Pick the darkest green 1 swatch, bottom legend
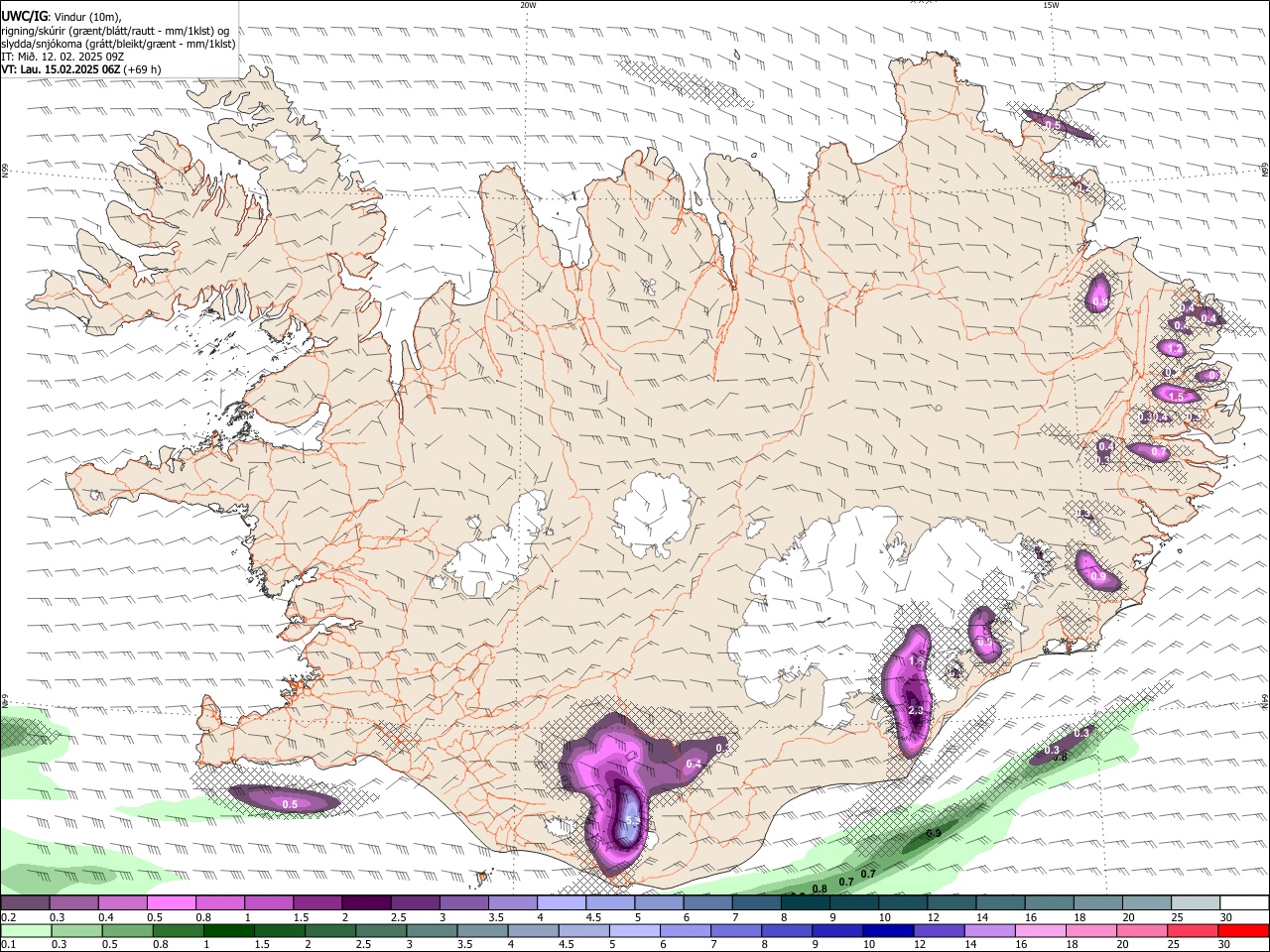The width and height of the screenshot is (1270, 952). pyautogui.click(x=228, y=930)
